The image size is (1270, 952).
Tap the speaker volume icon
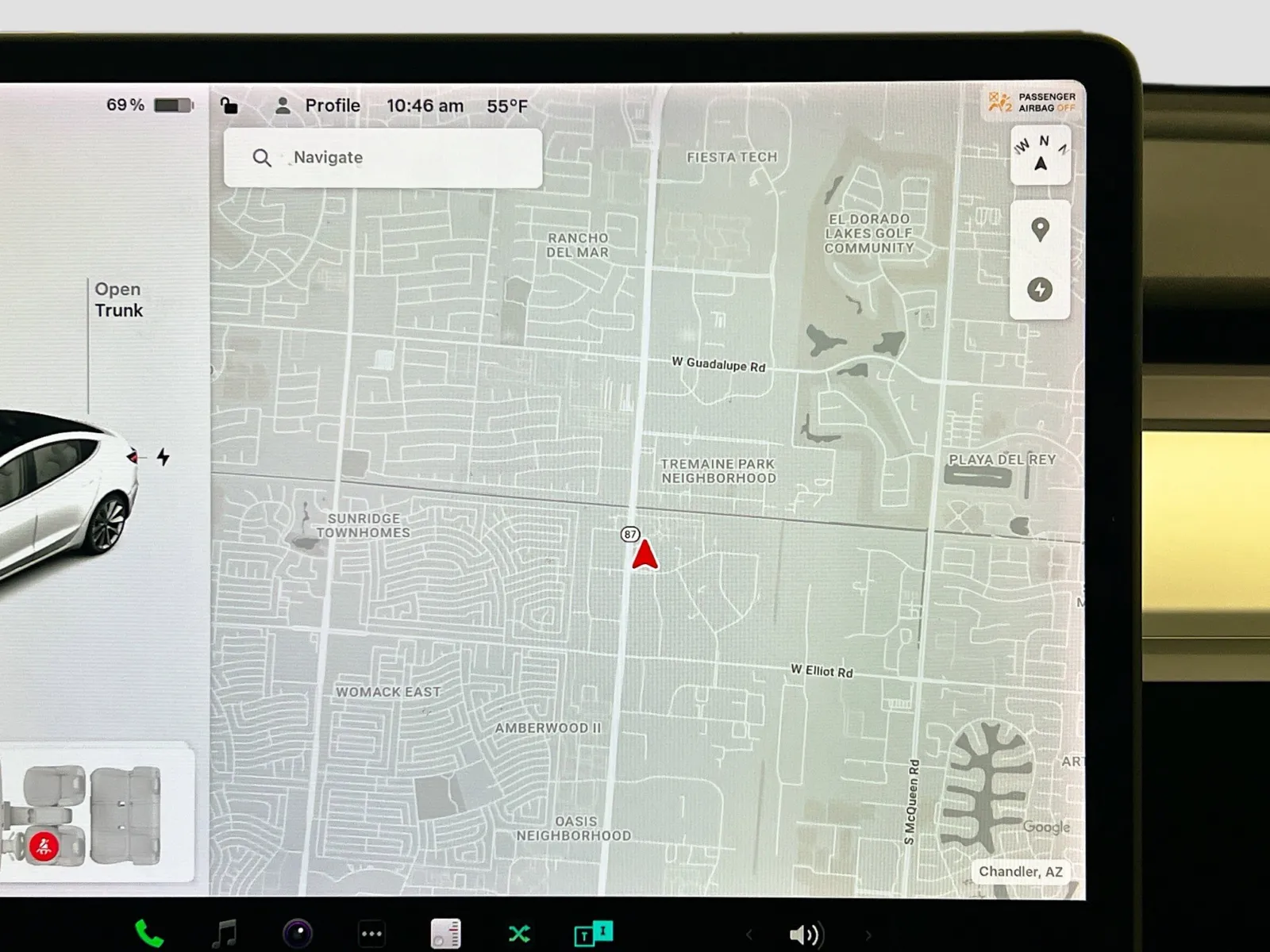[x=806, y=935]
